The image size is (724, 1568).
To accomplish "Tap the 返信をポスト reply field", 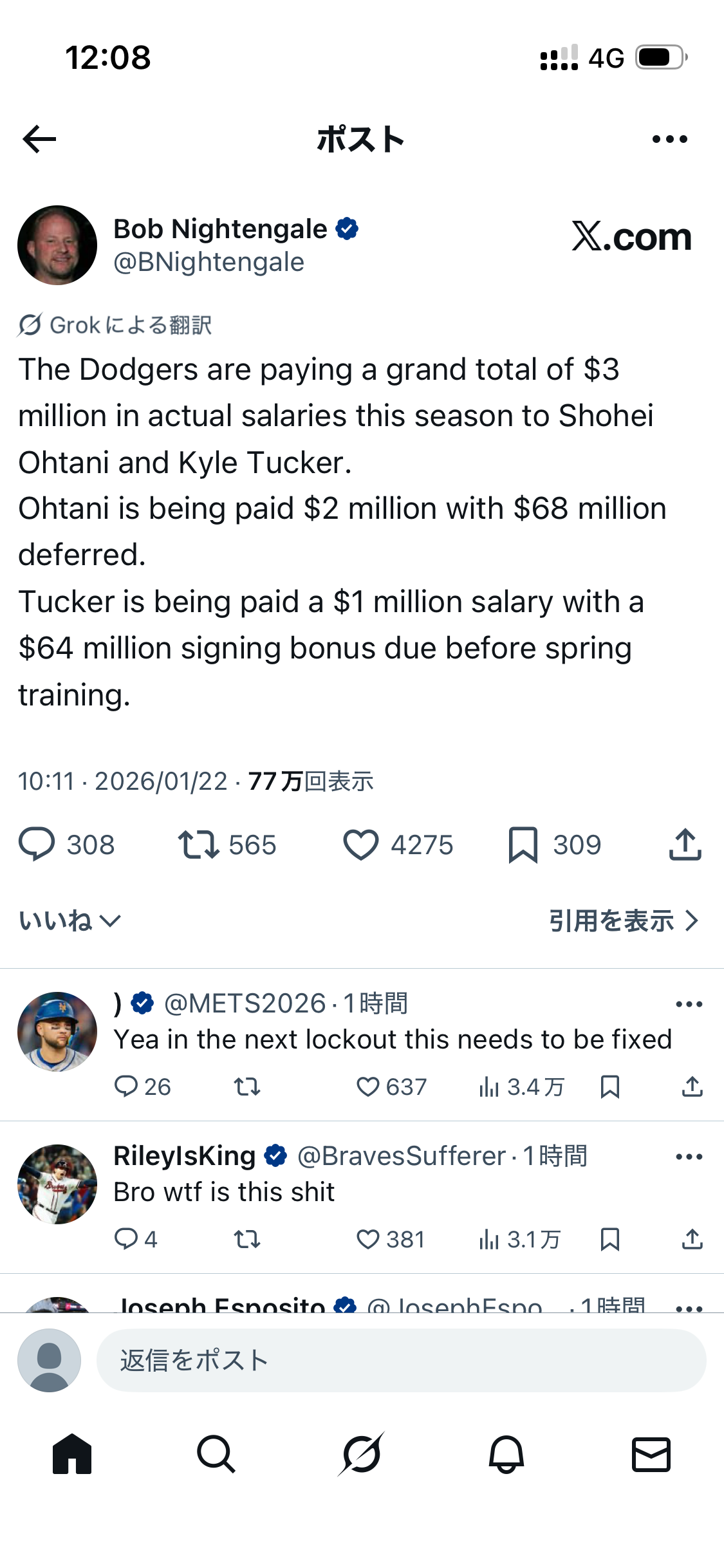I will point(400,1360).
